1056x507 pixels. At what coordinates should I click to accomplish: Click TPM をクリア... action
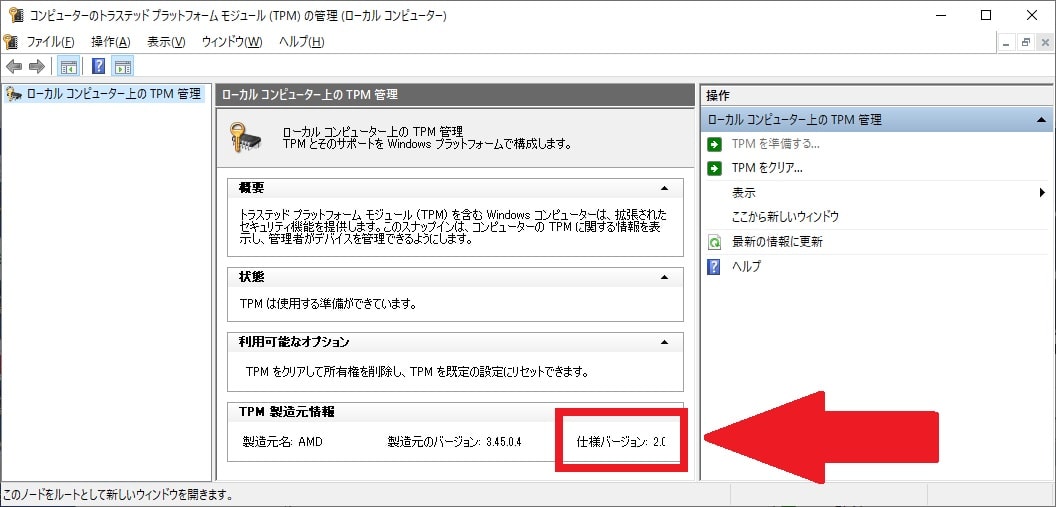pyautogui.click(x=766, y=168)
